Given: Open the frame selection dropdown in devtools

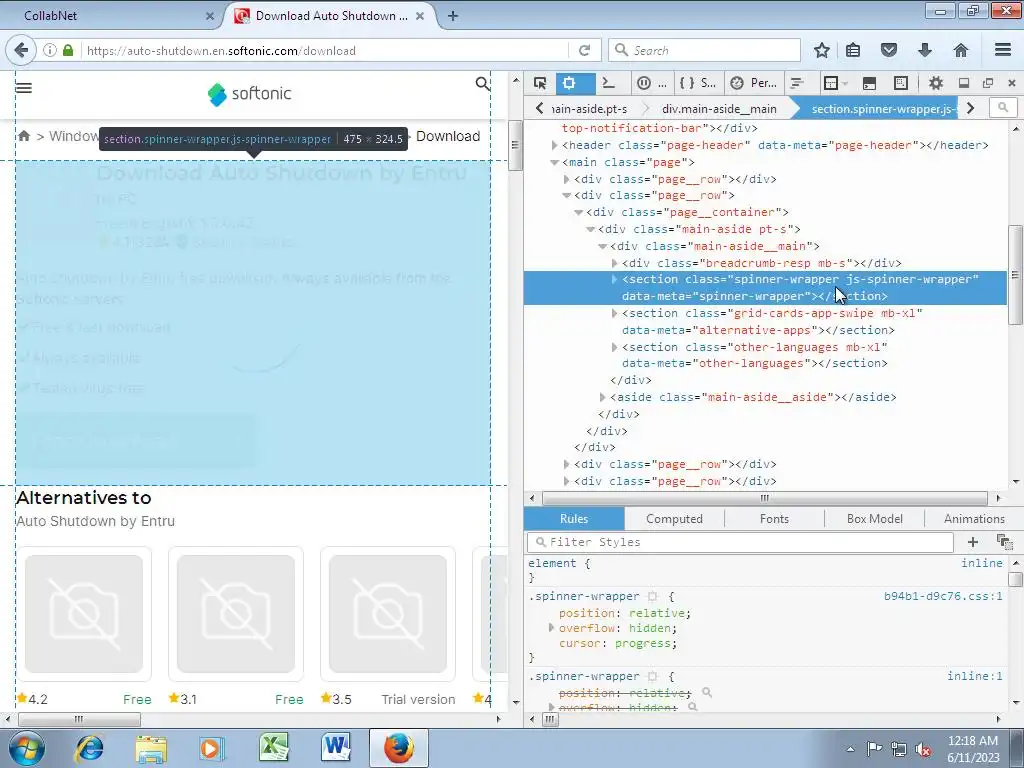Looking at the screenshot, I should [x=835, y=83].
